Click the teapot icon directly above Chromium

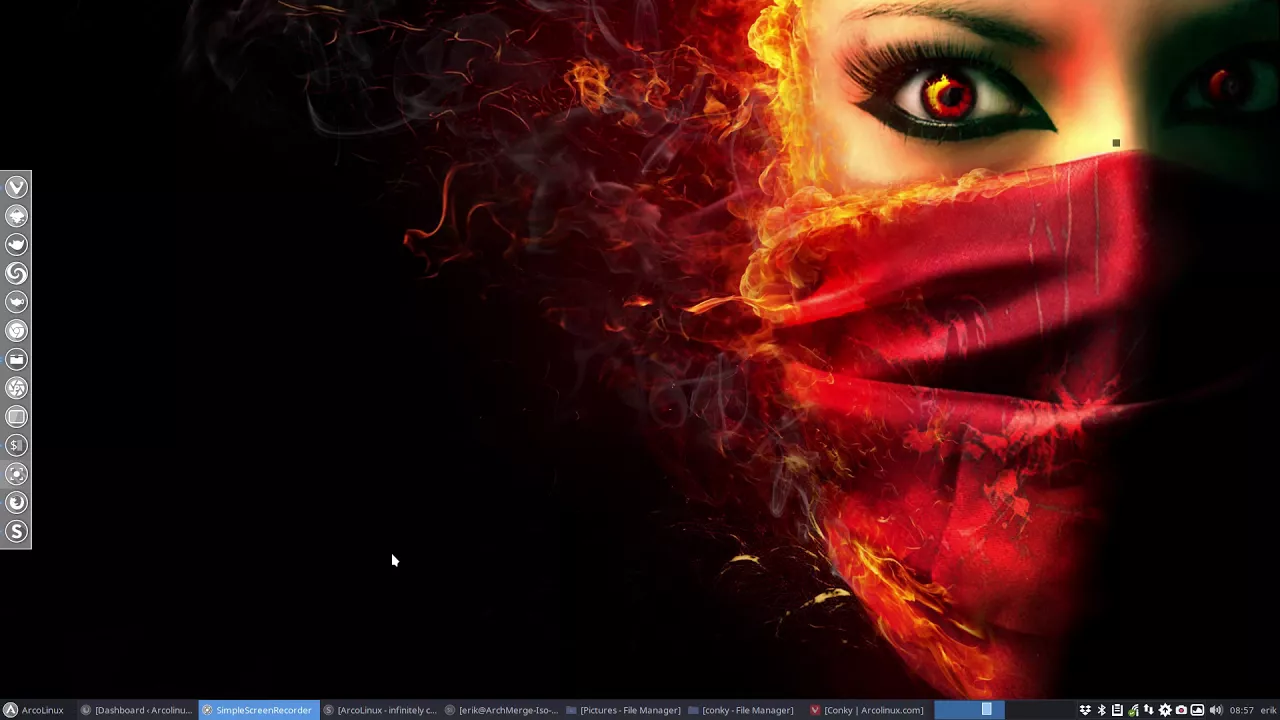16,302
